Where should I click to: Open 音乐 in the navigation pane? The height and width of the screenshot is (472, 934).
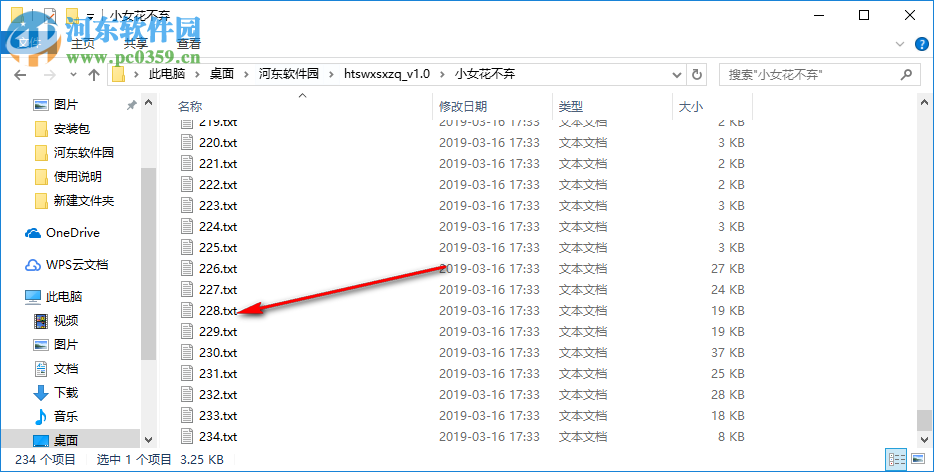pyautogui.click(x=66, y=417)
